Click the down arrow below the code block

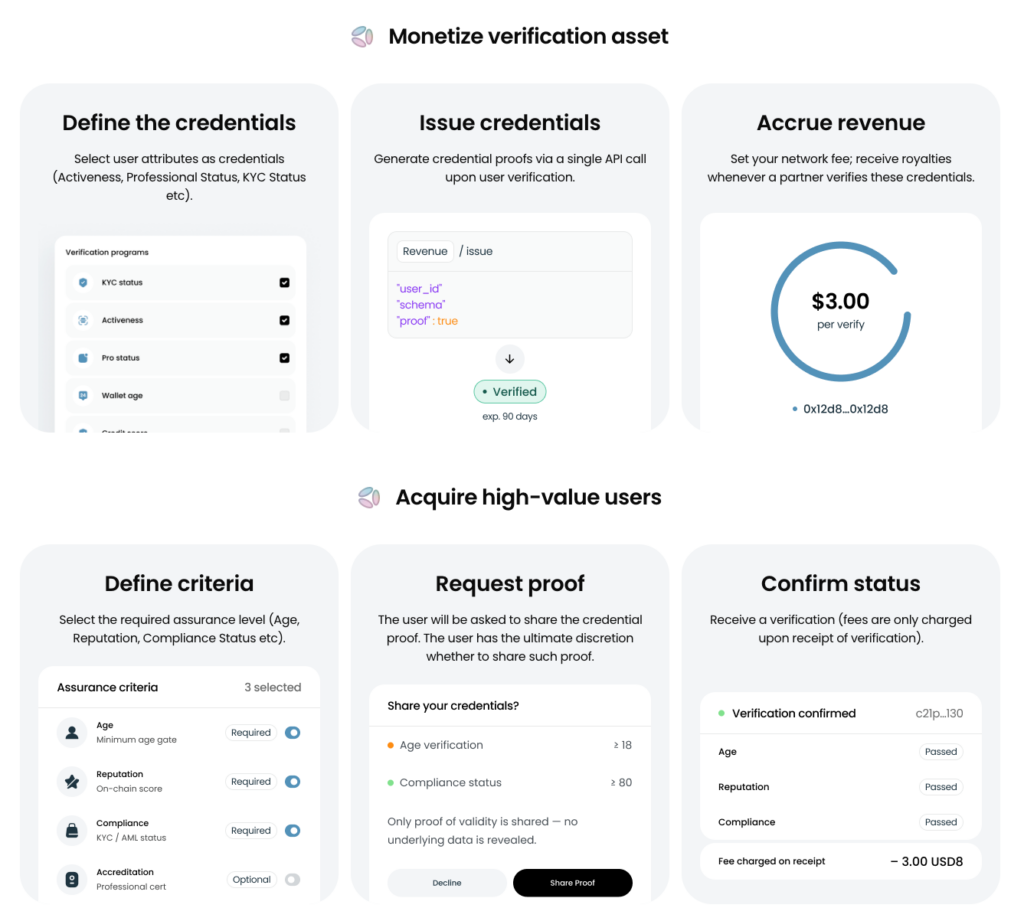point(509,359)
